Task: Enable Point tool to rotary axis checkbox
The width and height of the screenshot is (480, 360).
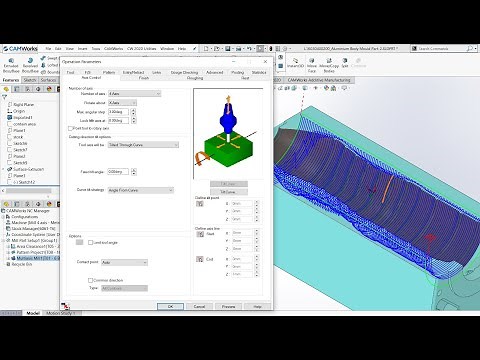Action: [70, 128]
